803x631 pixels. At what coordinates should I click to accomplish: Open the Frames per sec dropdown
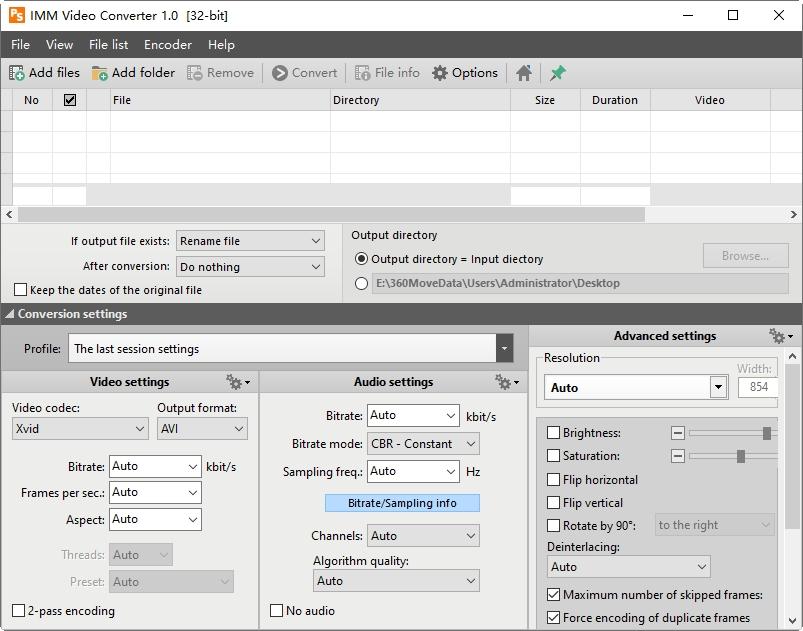click(x=155, y=493)
